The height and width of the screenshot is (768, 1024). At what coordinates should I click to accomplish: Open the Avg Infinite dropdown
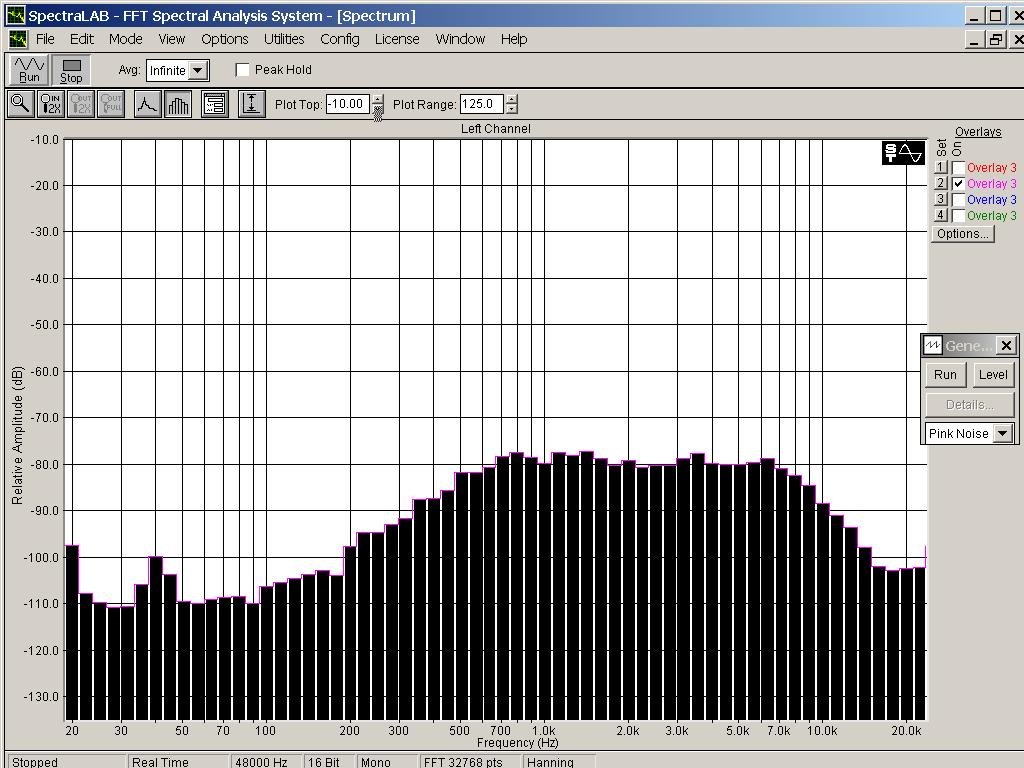[199, 70]
